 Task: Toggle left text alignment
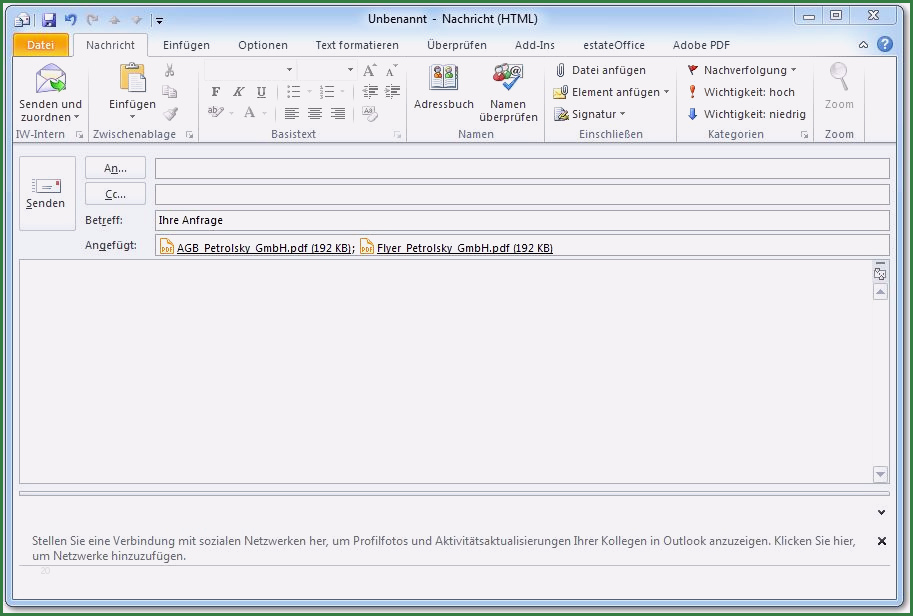coord(292,114)
